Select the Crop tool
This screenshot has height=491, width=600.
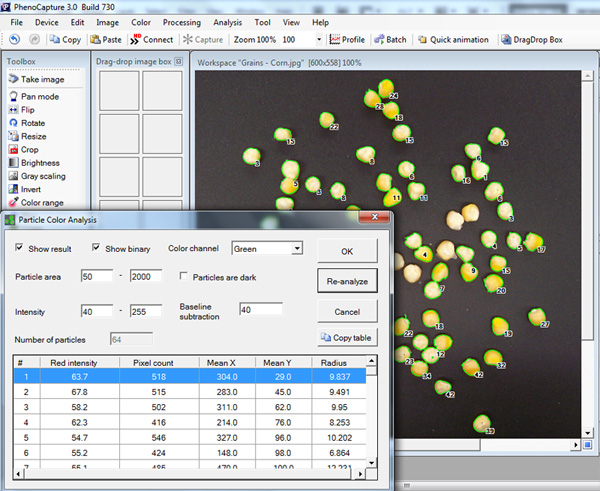coord(29,149)
